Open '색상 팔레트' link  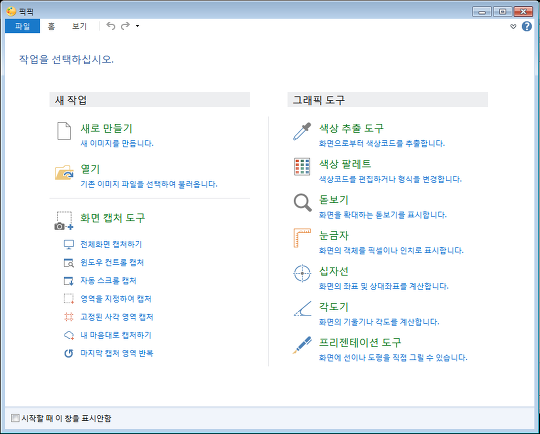click(345, 164)
